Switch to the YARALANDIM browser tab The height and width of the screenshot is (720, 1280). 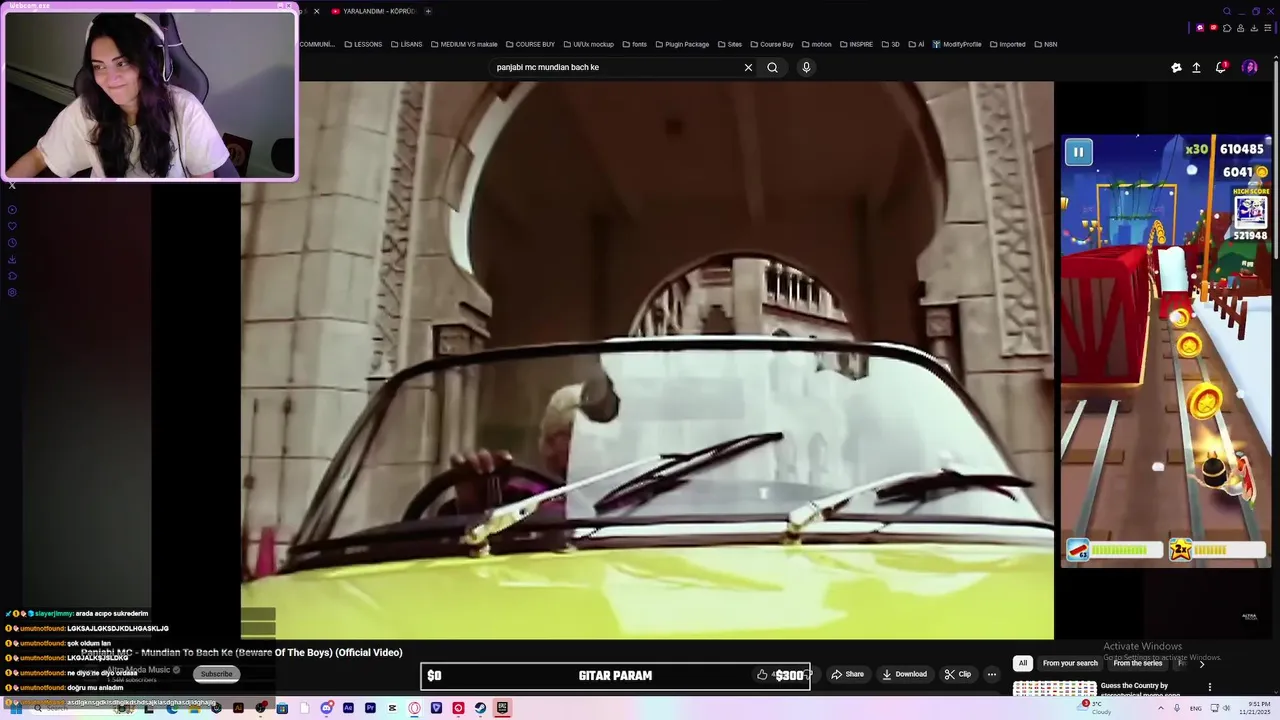(x=372, y=11)
